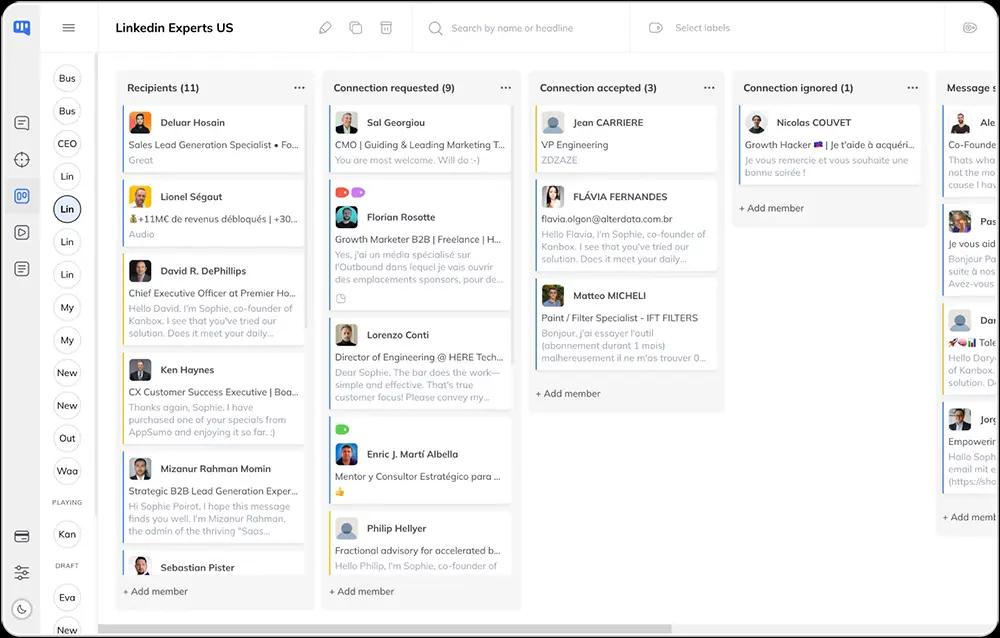This screenshot has height=638, width=1000.
Task: Add member to Connection accepted column
Action: coord(568,394)
